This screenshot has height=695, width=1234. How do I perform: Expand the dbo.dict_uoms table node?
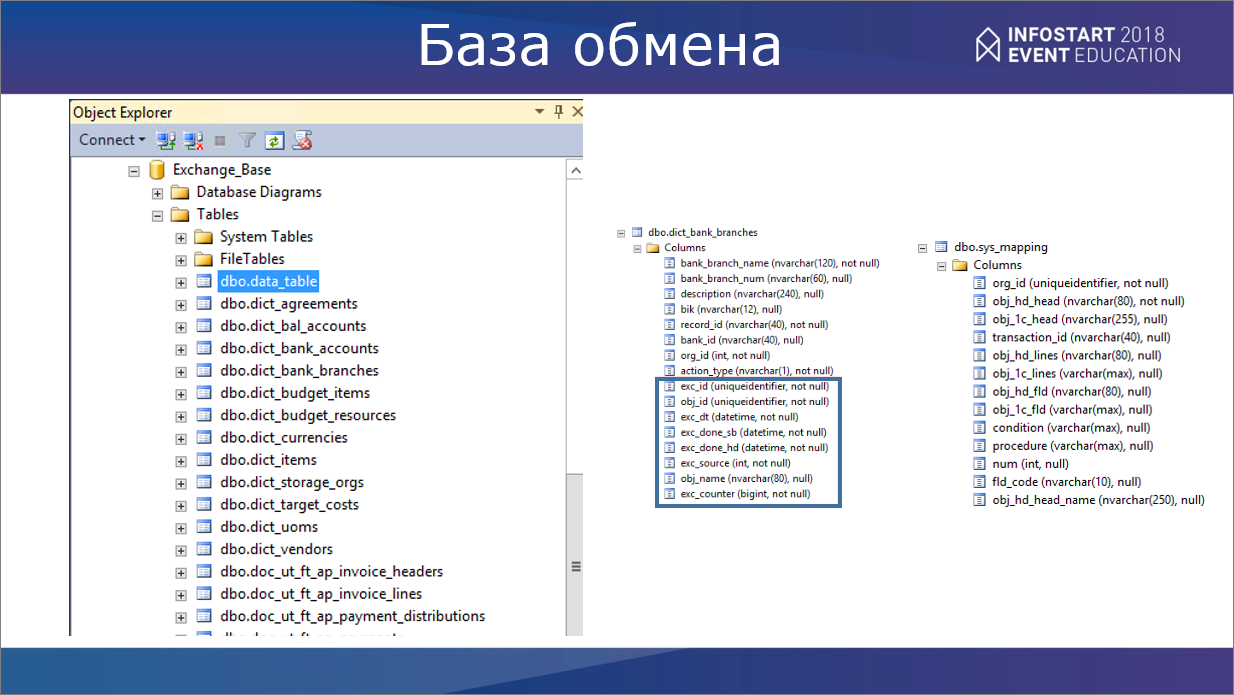tap(181, 528)
